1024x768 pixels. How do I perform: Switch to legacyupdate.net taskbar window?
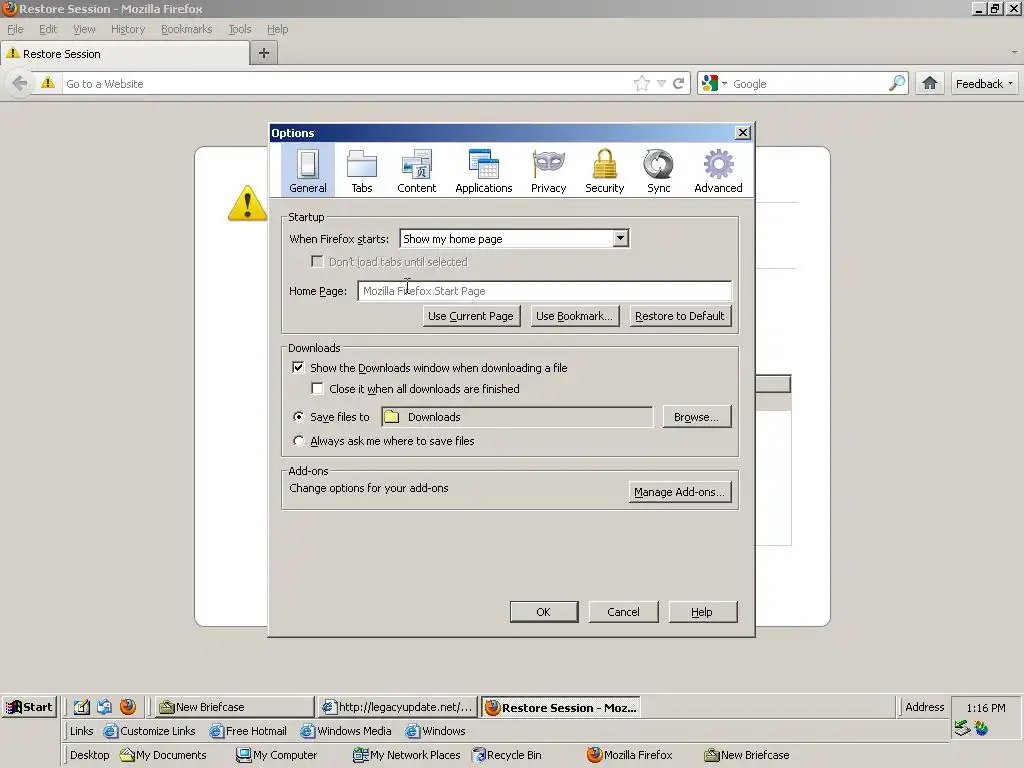pos(398,707)
